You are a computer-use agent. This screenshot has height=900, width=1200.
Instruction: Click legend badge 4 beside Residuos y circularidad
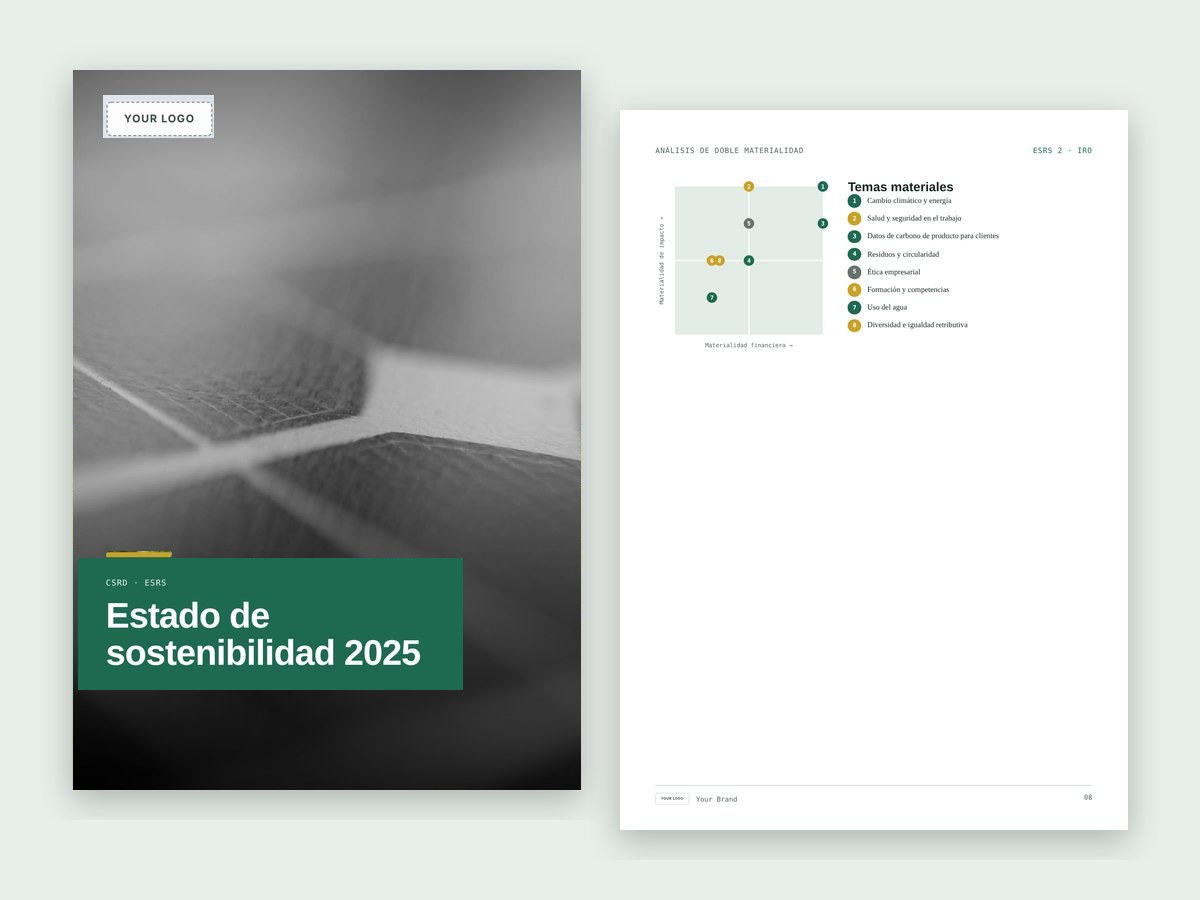[x=854, y=255]
